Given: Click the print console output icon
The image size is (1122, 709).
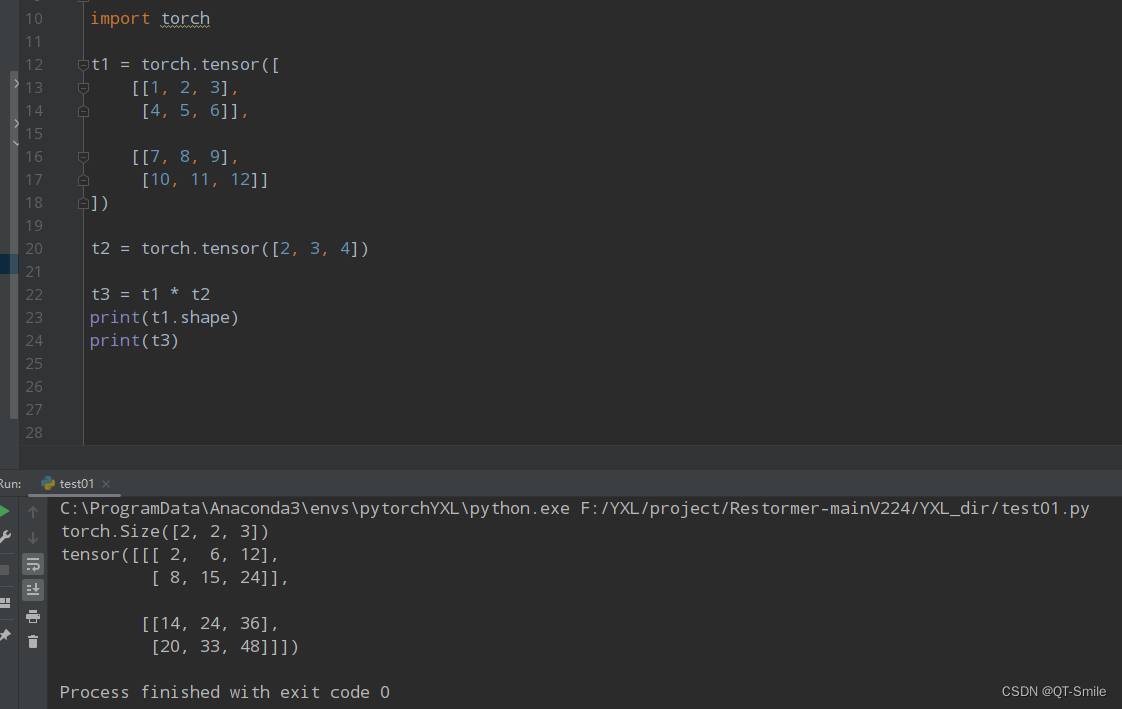Looking at the screenshot, I should click(x=33, y=616).
